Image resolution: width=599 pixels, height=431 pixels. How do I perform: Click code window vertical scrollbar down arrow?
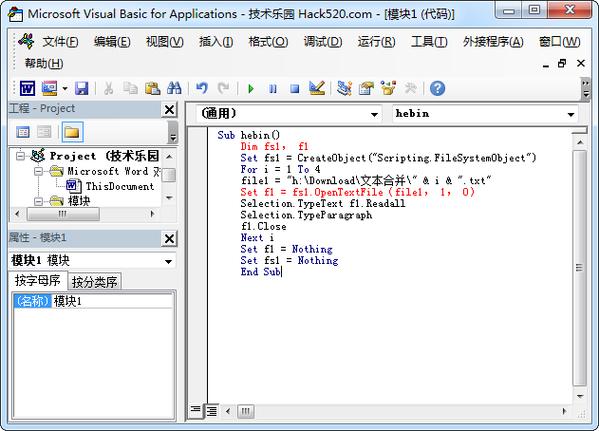pos(580,396)
